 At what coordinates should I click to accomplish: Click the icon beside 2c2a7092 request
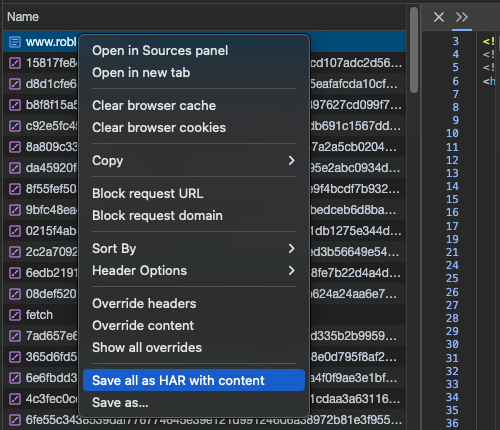(15, 252)
